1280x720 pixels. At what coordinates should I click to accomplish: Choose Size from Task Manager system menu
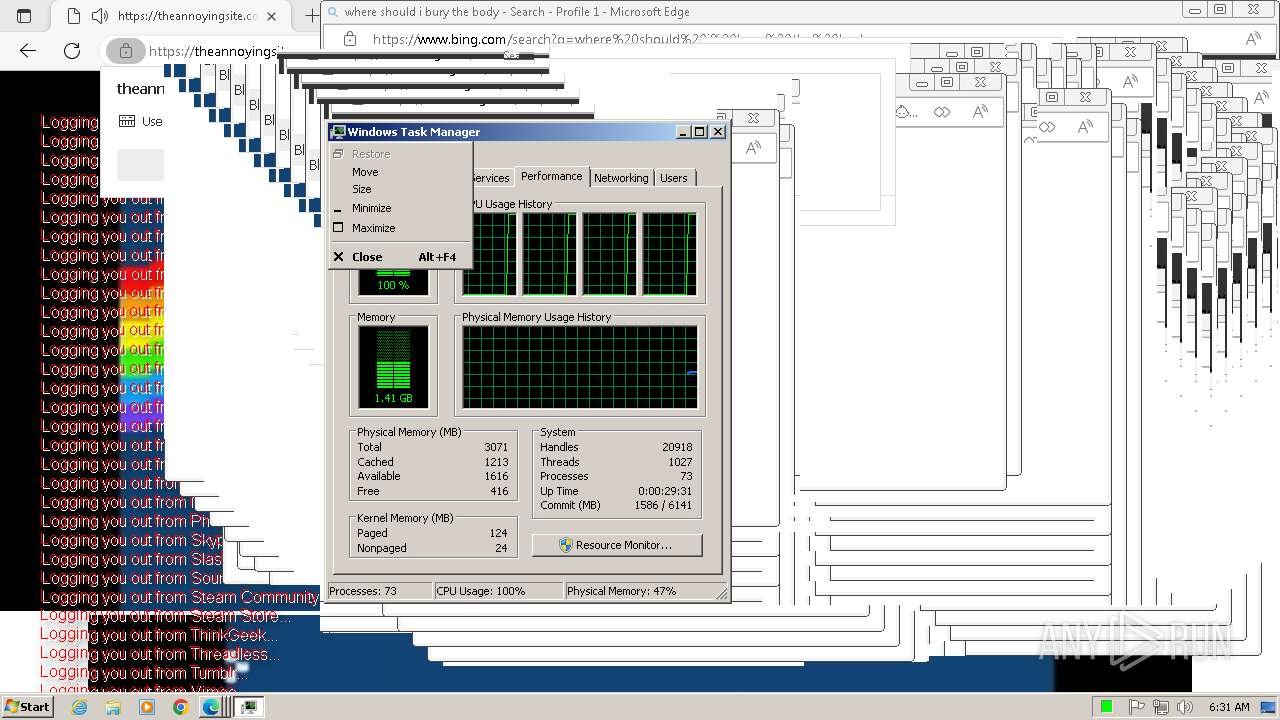400,189
